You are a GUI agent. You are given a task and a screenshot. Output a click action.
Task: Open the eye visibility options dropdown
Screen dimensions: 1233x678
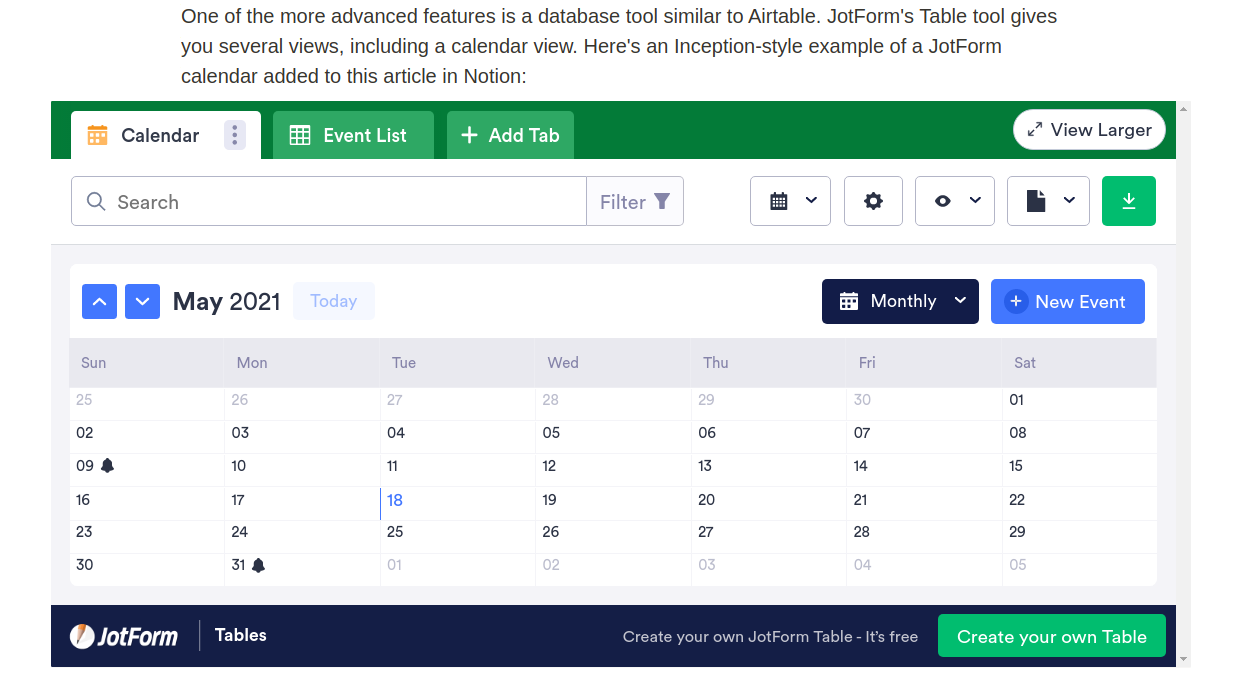point(954,201)
